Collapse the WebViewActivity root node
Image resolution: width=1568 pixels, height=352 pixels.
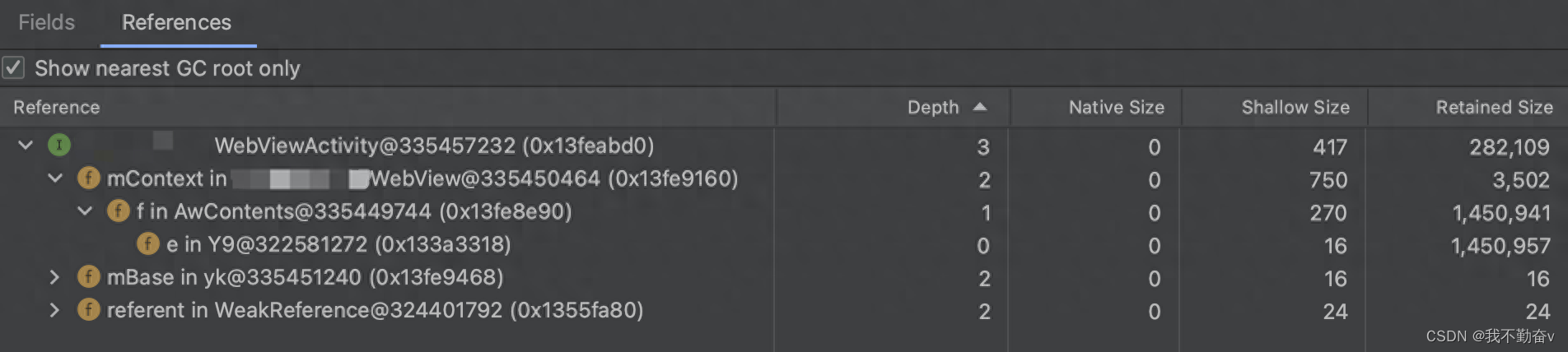[26, 146]
